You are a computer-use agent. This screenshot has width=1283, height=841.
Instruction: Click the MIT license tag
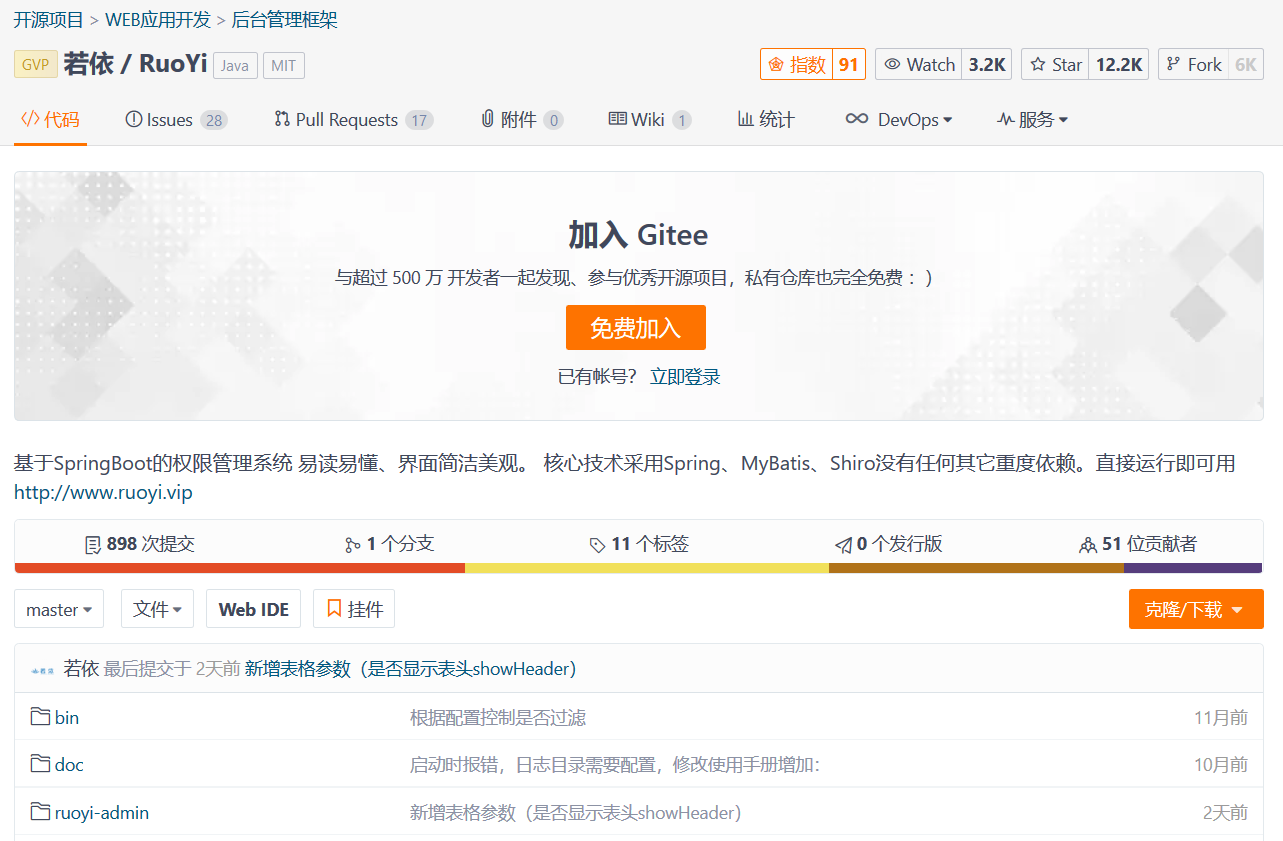pos(284,66)
